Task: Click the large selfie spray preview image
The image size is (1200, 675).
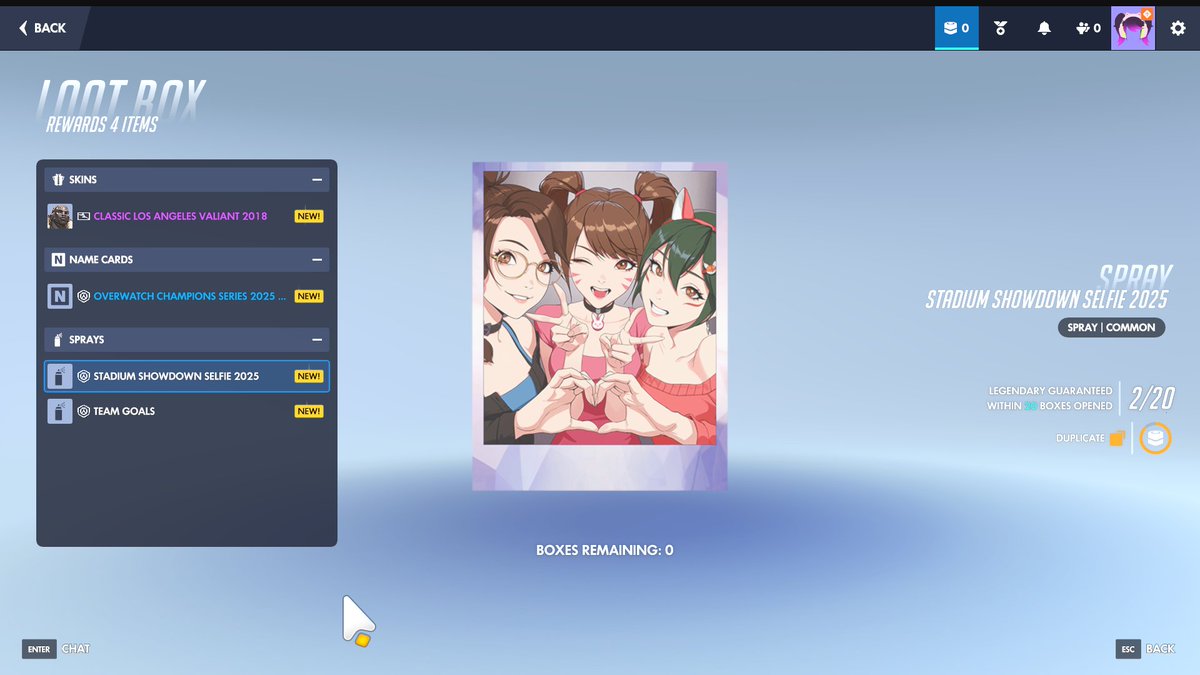Action: (x=600, y=326)
